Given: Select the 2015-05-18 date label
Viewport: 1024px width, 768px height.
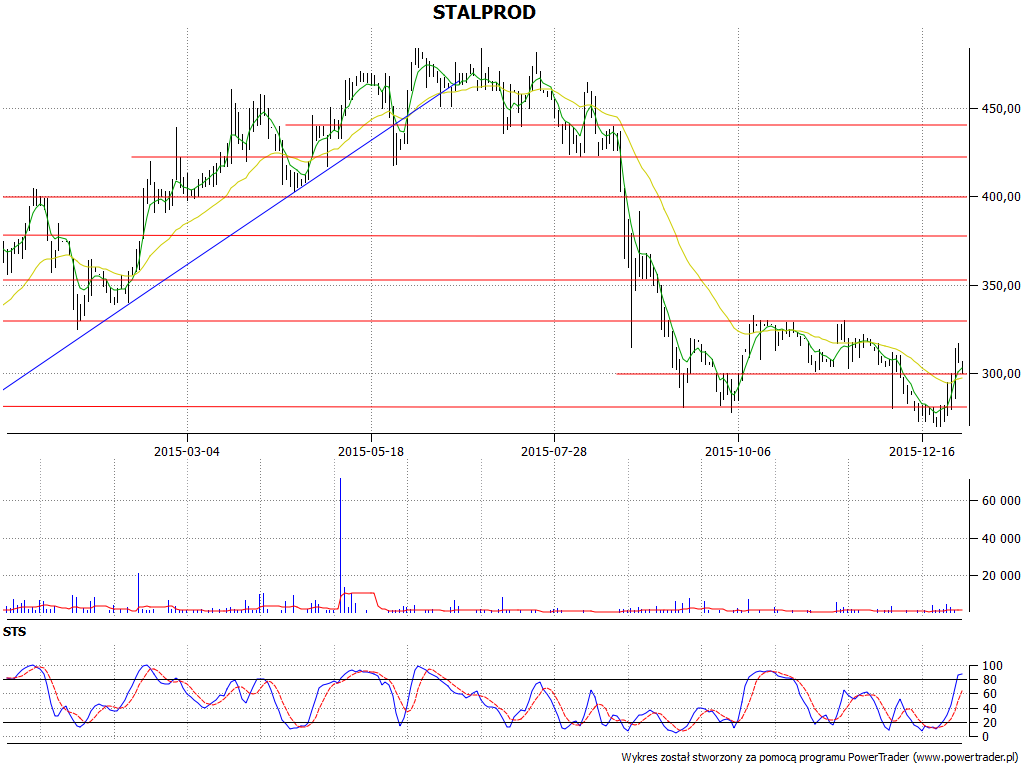Looking at the screenshot, I should 371,451.
